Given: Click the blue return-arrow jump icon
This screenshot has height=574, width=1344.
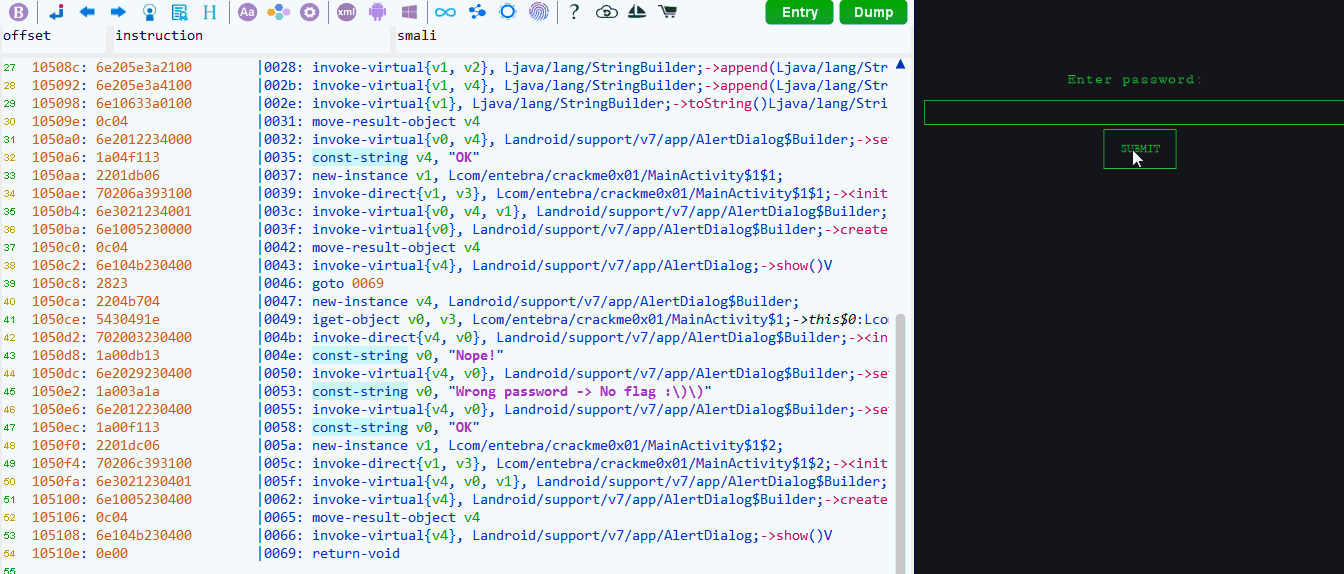Looking at the screenshot, I should pyautogui.click(x=57, y=12).
